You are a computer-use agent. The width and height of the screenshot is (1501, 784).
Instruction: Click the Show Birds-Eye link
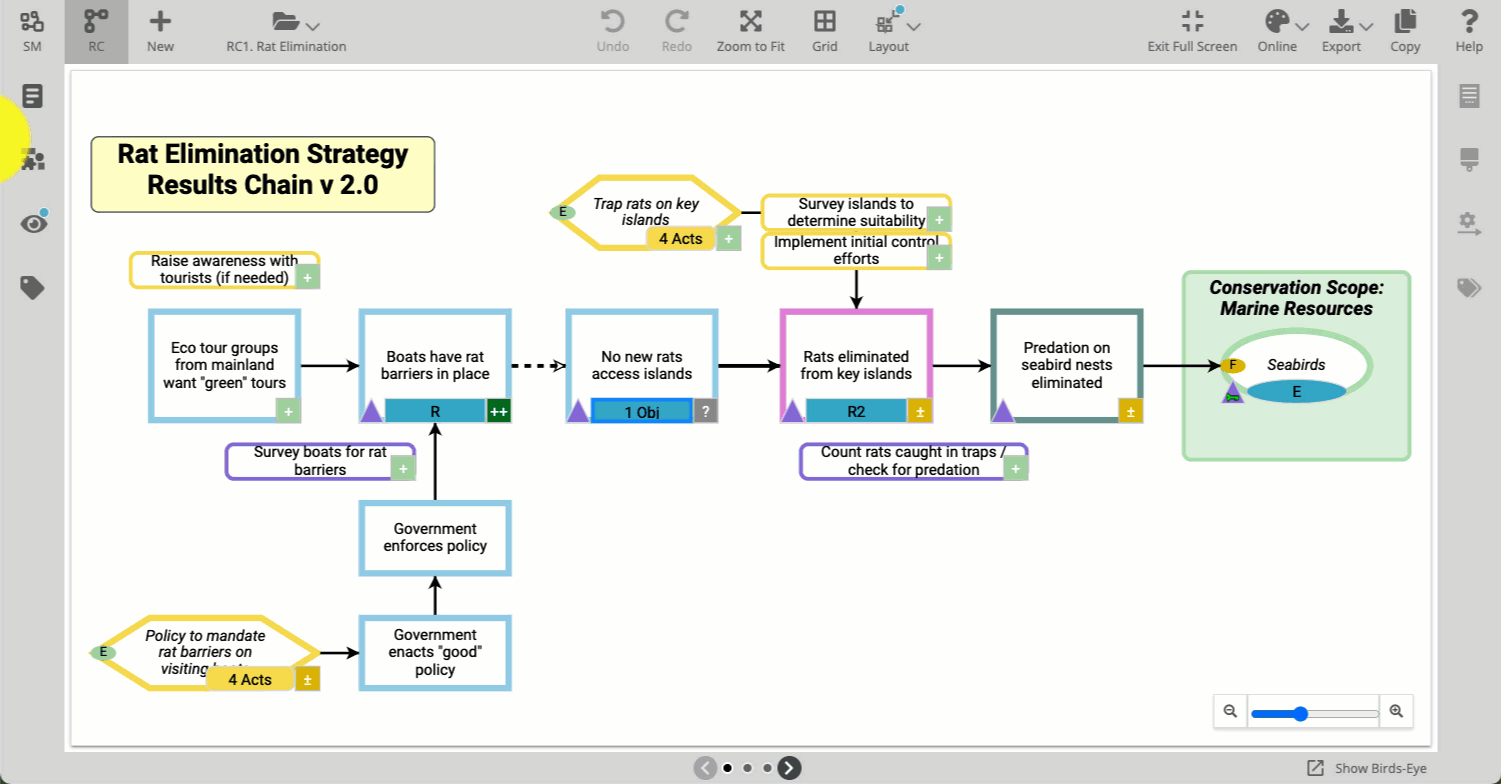click(x=1376, y=768)
